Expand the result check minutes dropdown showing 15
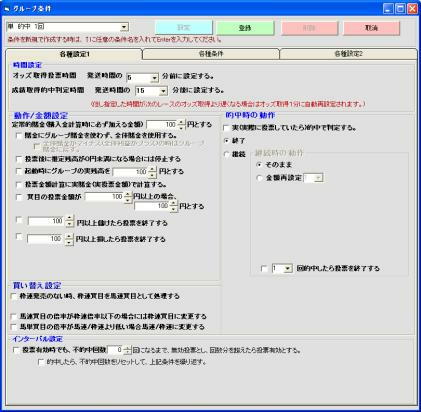Image resolution: width=421 pixels, height=412 pixels. [163, 91]
